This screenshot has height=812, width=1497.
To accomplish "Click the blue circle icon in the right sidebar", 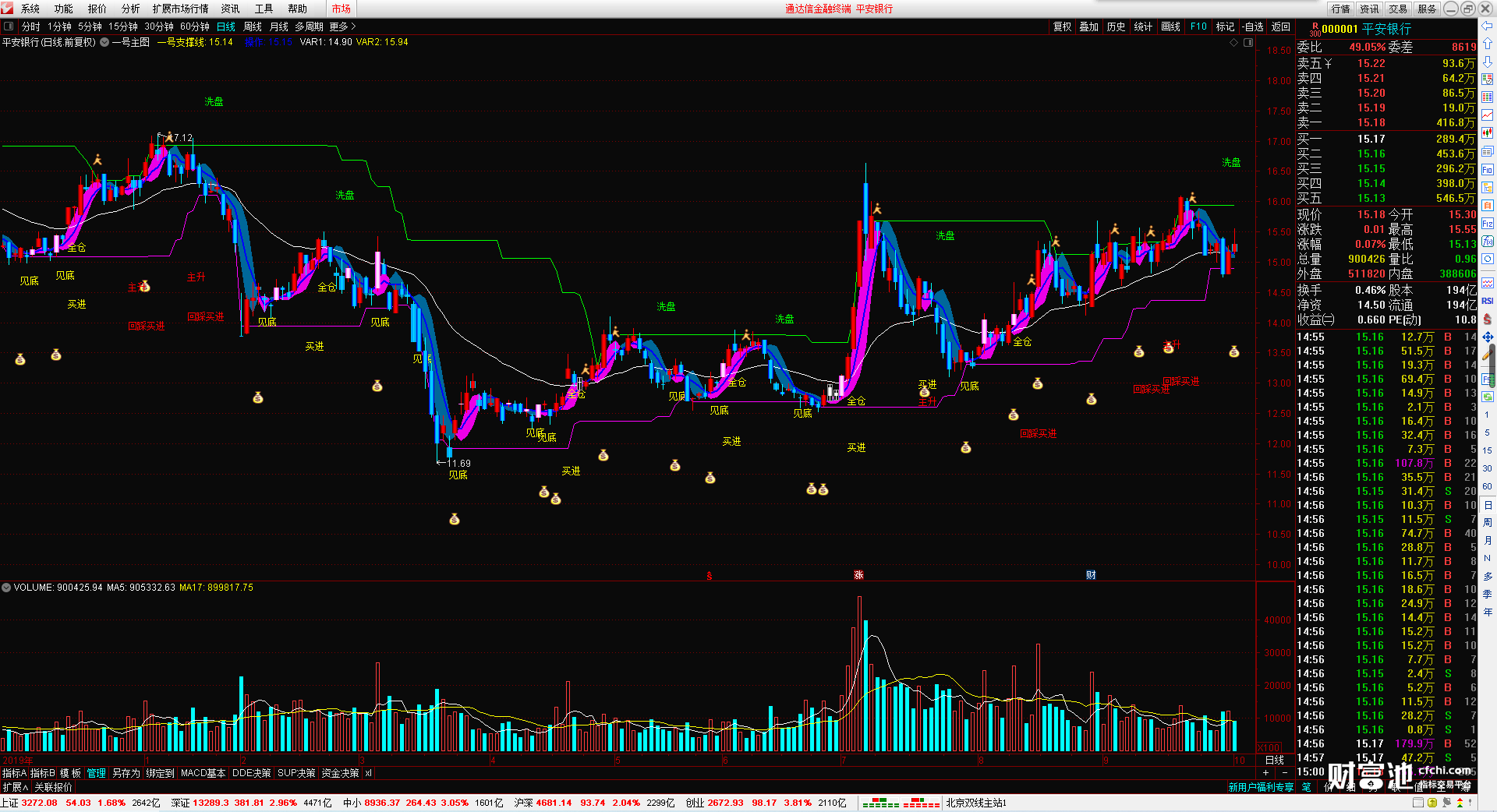I will 1488,259.
